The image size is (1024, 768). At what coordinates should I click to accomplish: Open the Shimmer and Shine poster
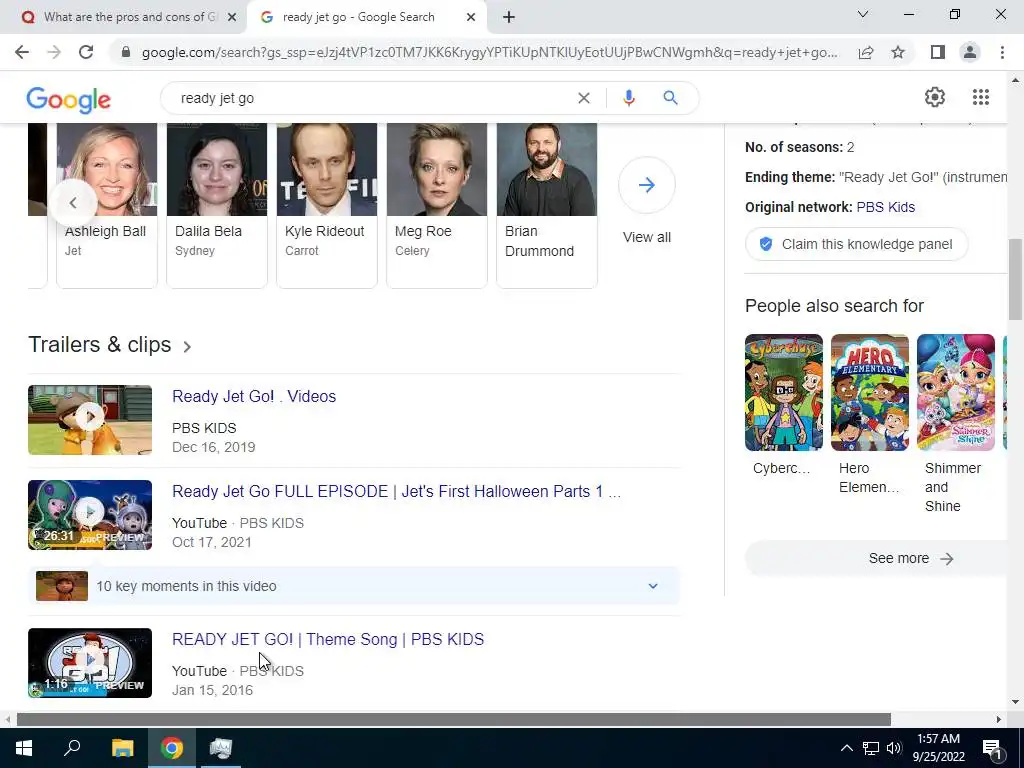click(x=955, y=392)
